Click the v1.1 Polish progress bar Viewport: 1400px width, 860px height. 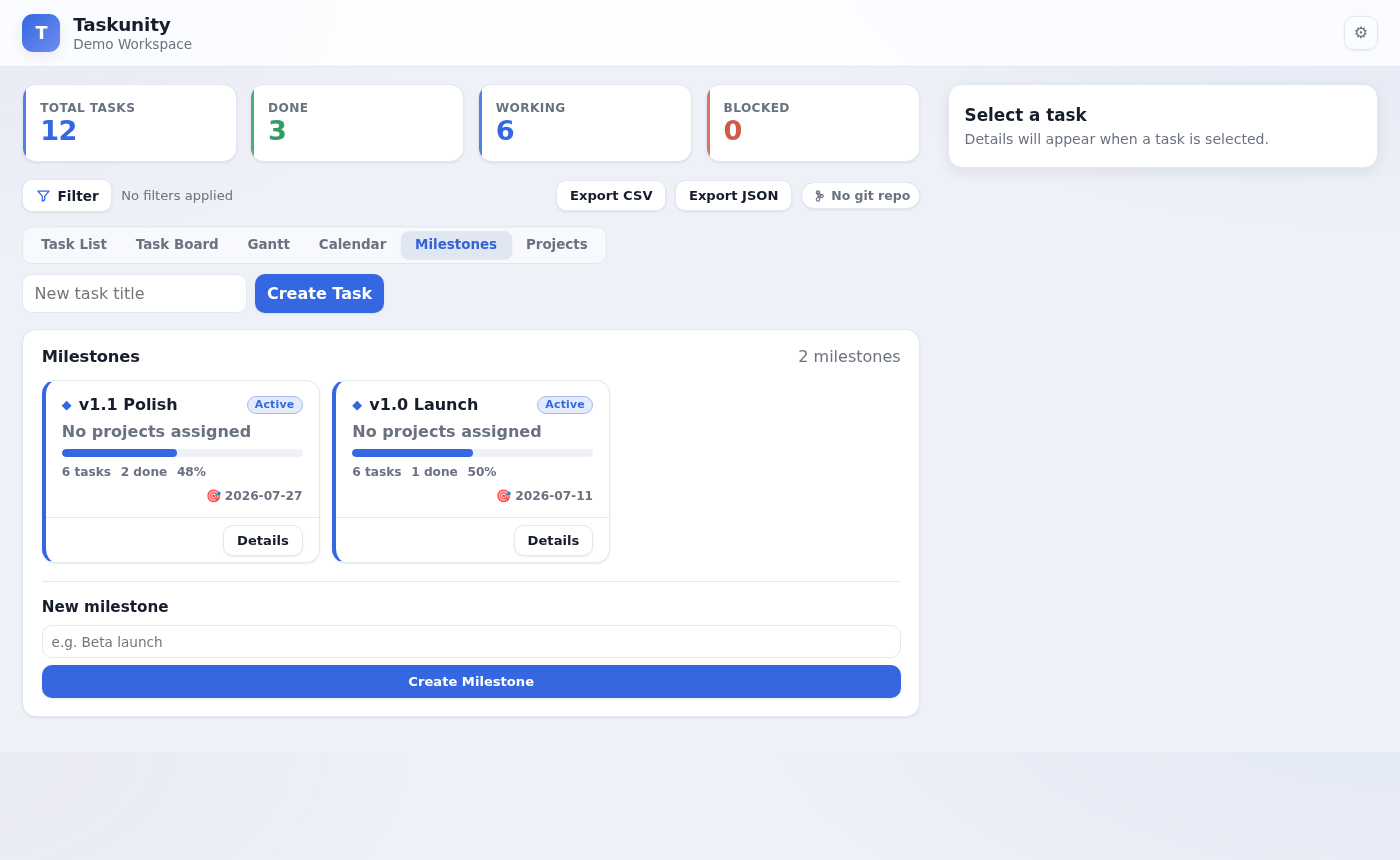(x=182, y=453)
